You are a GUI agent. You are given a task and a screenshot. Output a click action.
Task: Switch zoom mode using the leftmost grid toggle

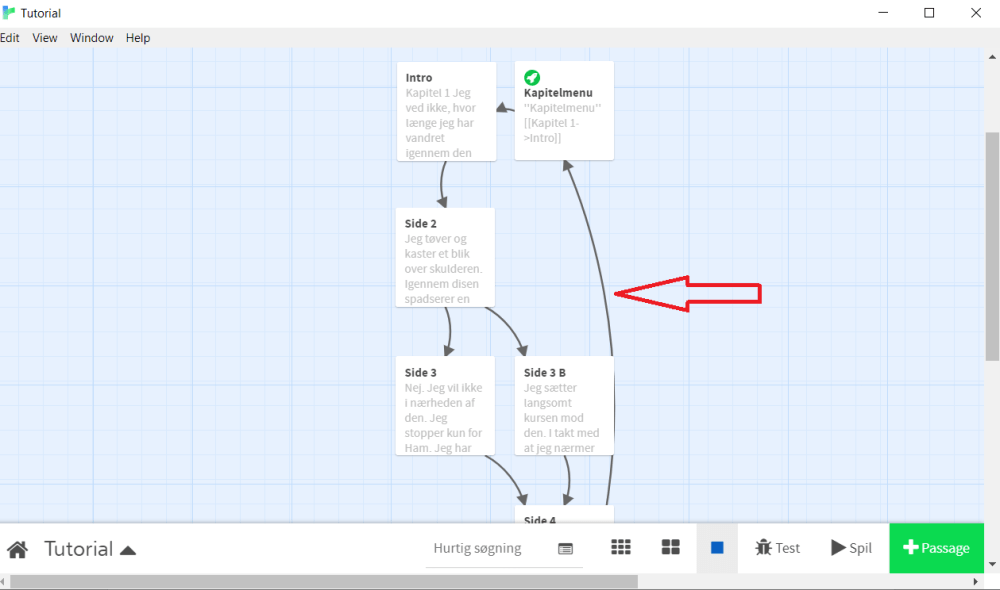(x=621, y=547)
